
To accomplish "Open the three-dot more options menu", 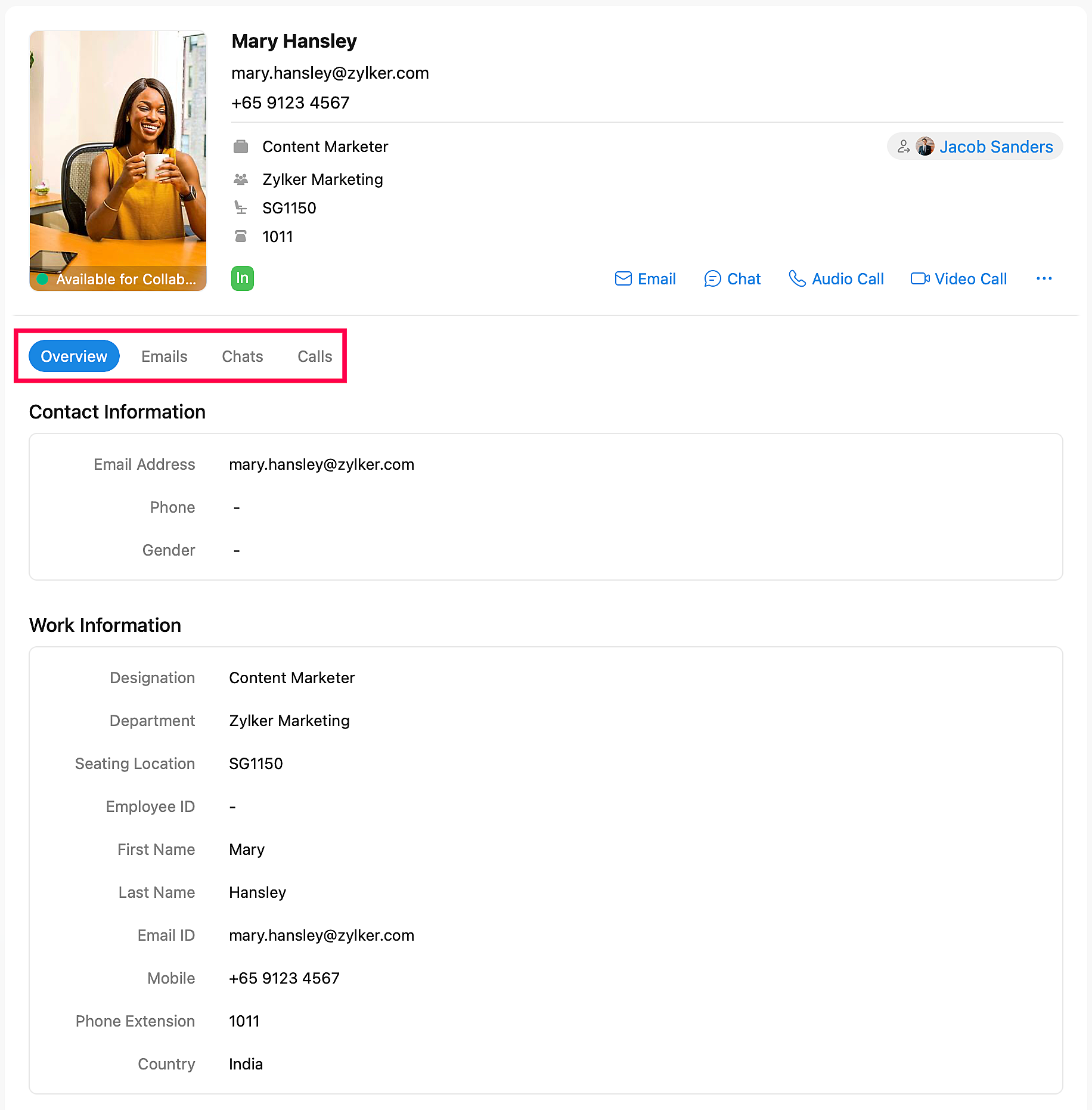I will click(1044, 278).
